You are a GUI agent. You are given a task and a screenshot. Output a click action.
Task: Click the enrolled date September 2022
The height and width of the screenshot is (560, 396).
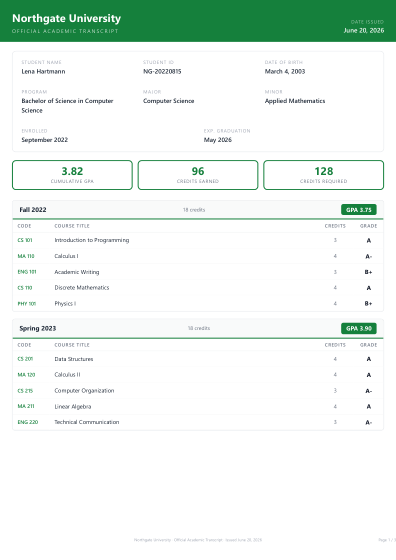(x=45, y=140)
